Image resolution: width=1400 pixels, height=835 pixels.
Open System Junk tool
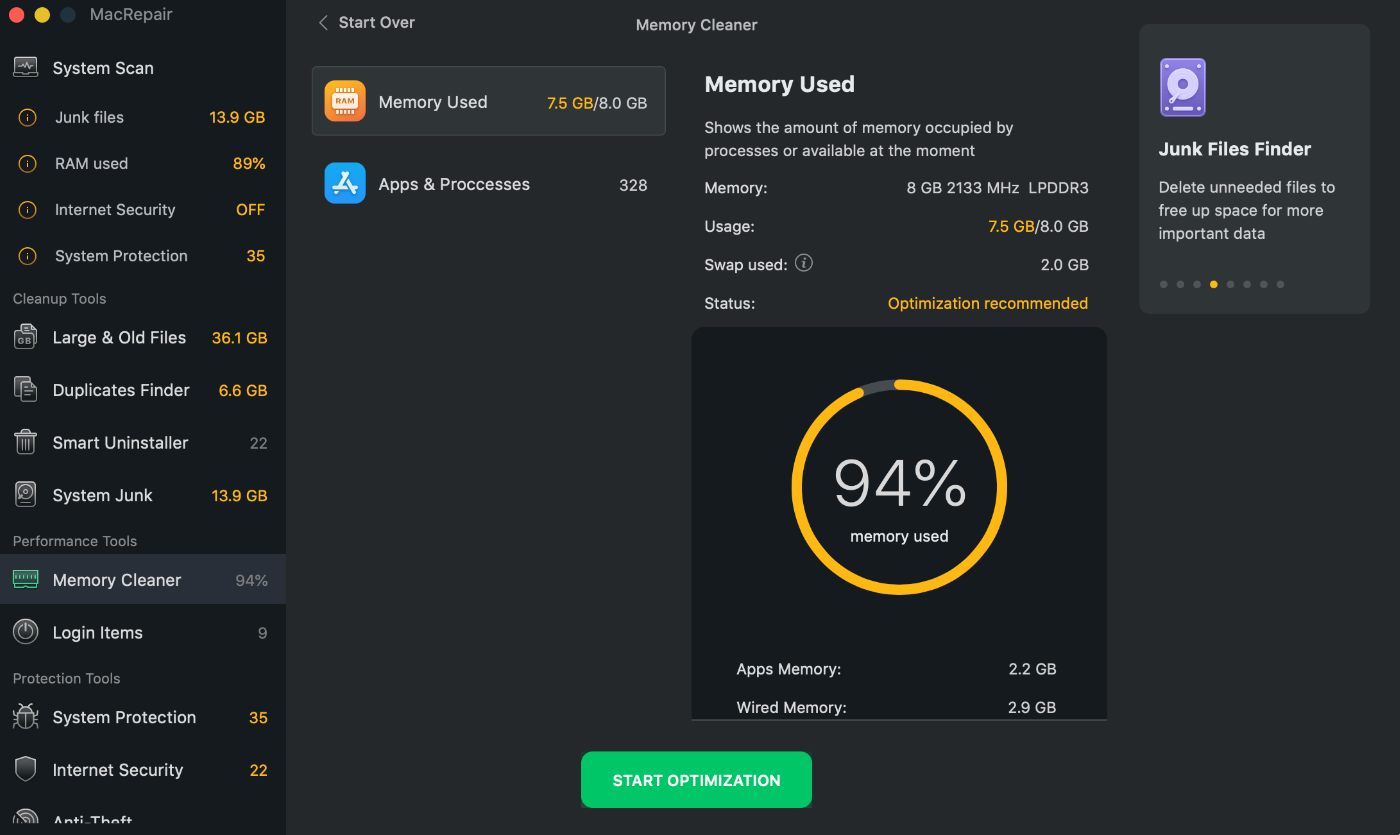(143, 495)
